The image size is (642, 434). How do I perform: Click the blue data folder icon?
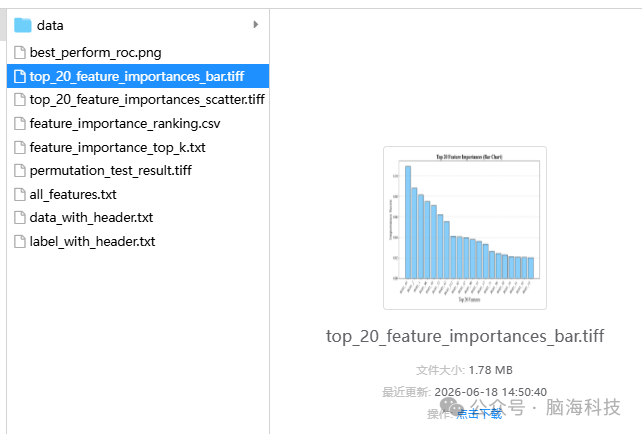point(23,25)
